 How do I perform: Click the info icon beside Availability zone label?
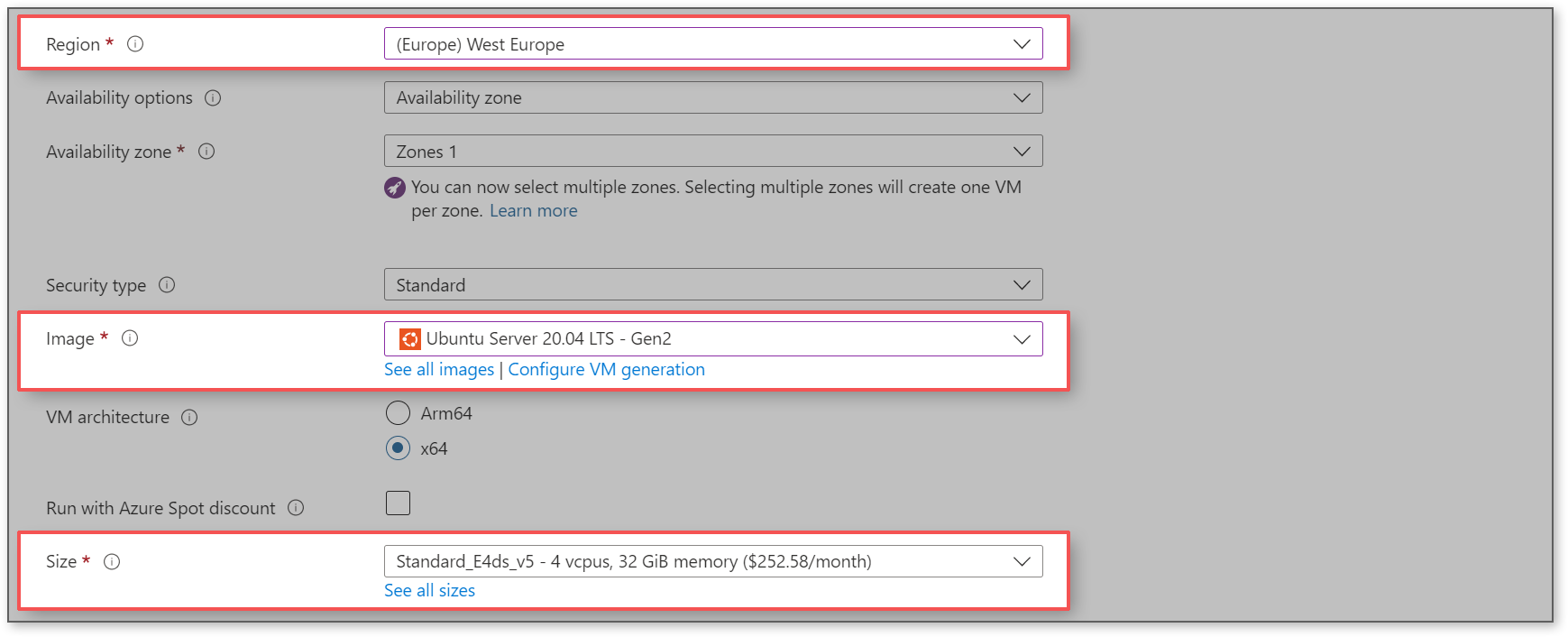coord(206,151)
